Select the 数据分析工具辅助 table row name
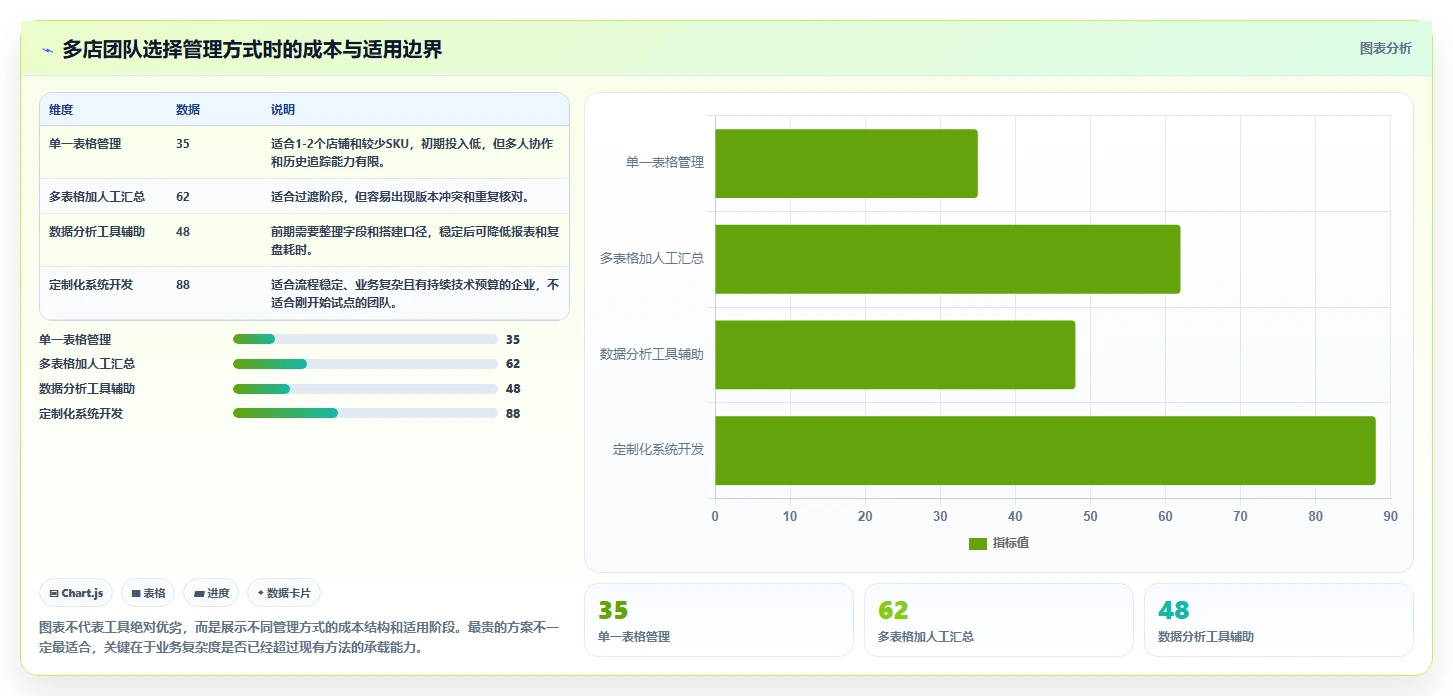1453x696 pixels. [x=97, y=232]
